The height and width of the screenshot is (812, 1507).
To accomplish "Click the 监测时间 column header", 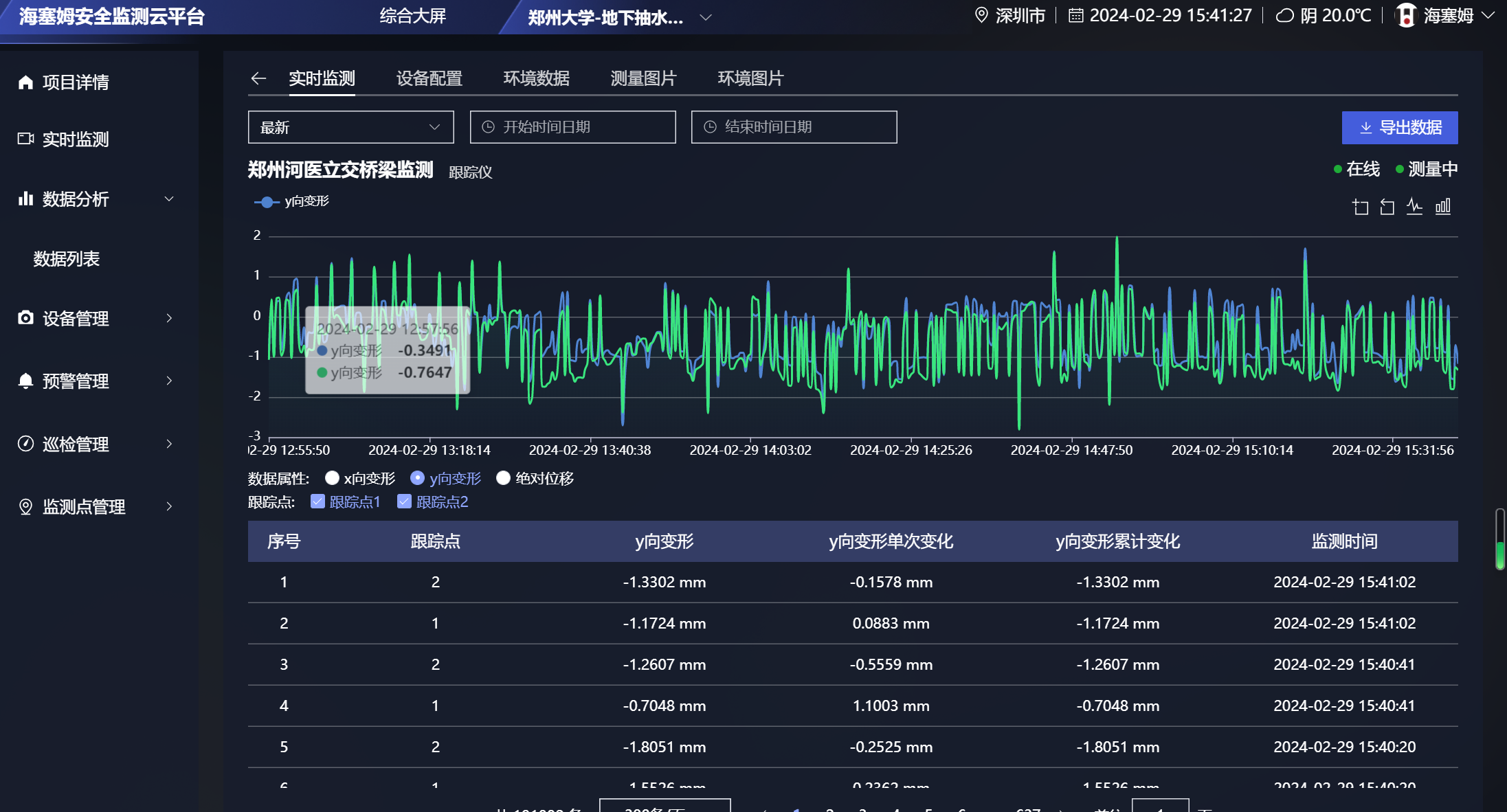I will pos(1344,541).
